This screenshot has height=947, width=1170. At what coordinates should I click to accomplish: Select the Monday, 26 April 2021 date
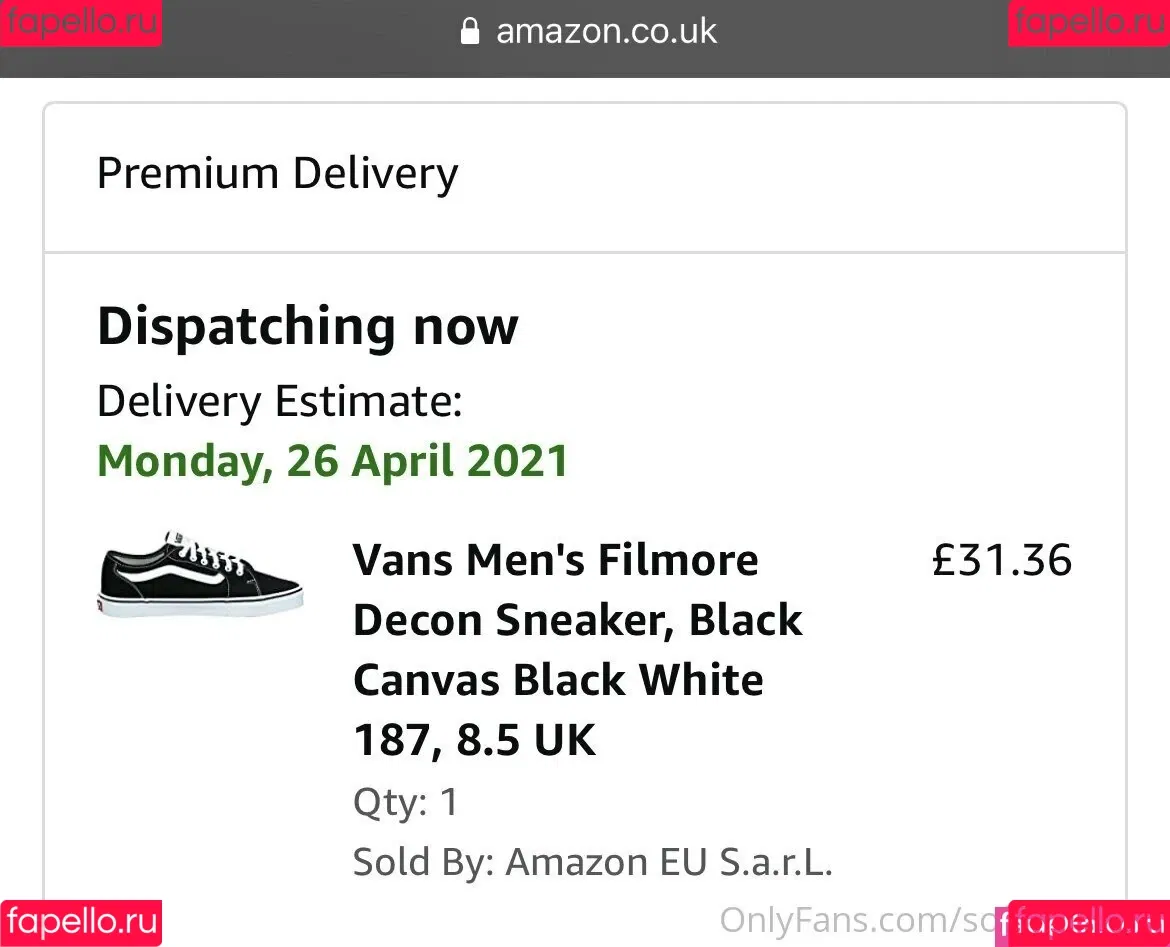[x=333, y=461]
